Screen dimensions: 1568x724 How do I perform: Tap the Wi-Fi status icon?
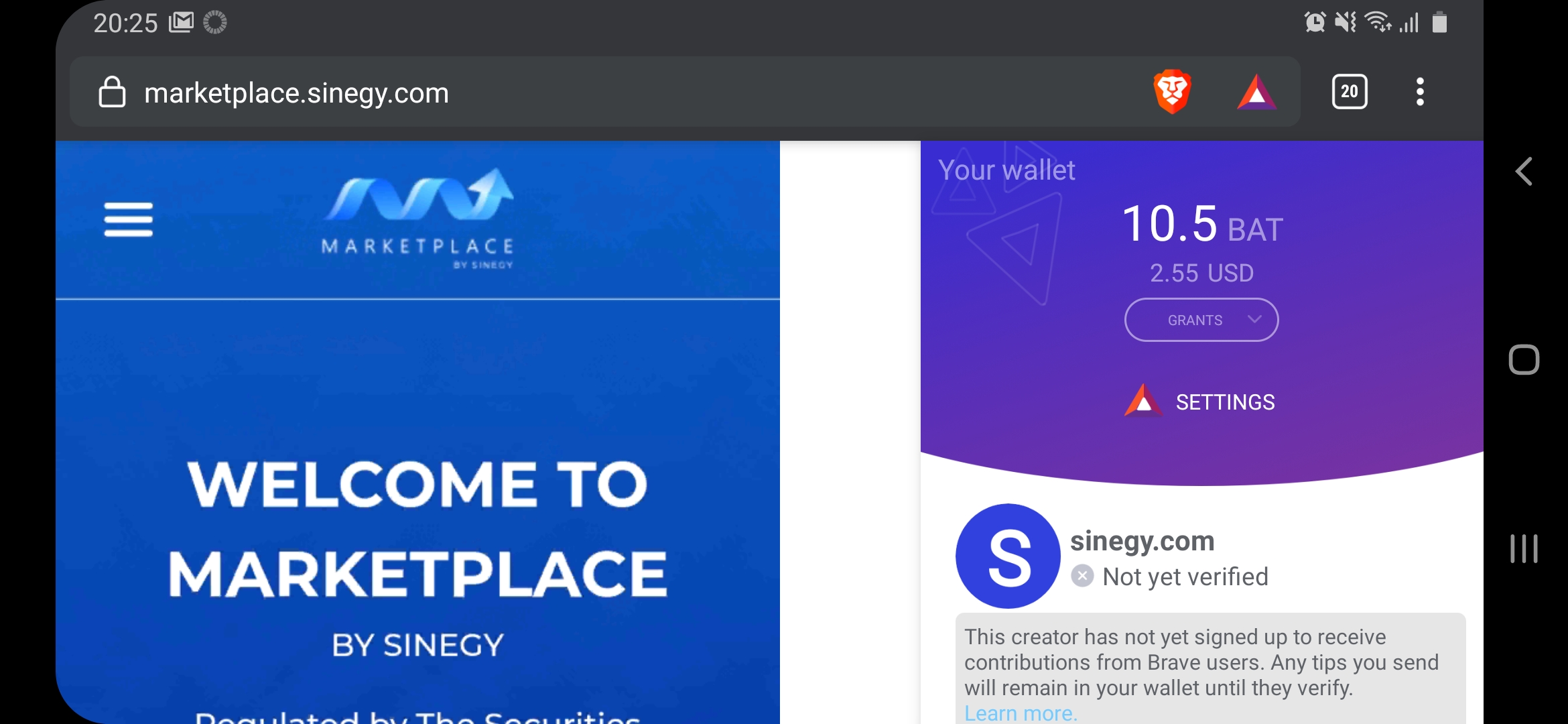pos(1378,22)
